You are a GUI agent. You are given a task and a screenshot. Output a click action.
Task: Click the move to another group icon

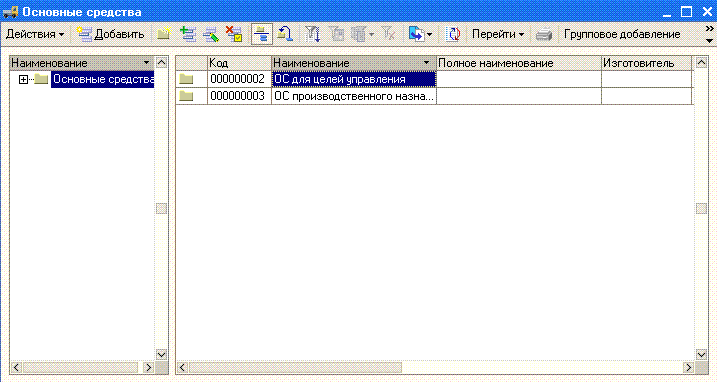285,34
